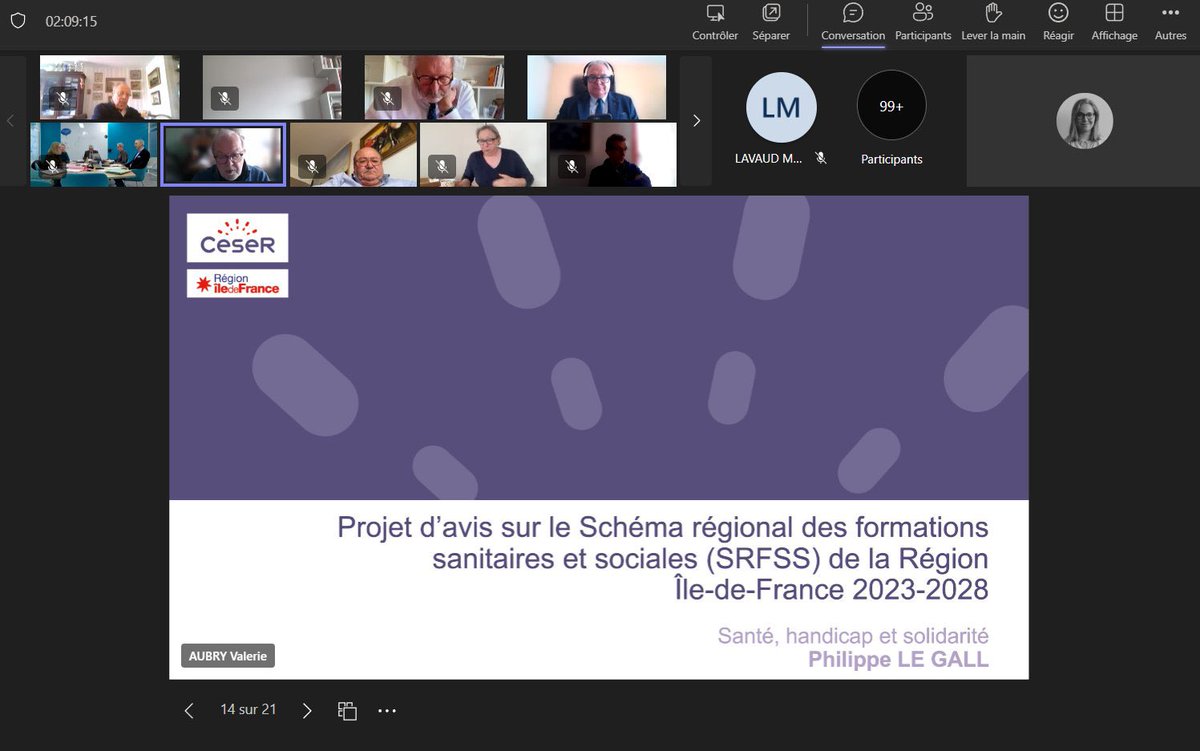This screenshot has height=751, width=1200.
Task: Select the highlighted active speaker video
Action: pyautogui.click(x=223, y=154)
